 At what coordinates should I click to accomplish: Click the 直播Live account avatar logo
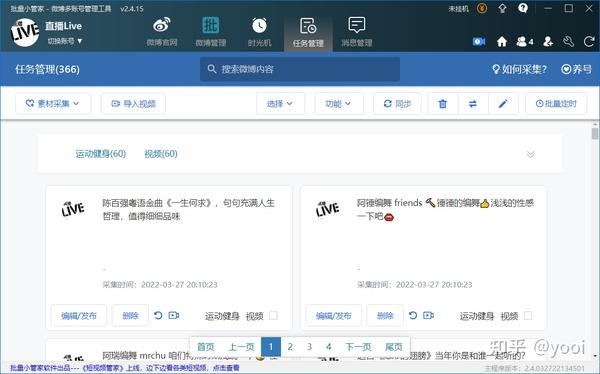(x=25, y=32)
